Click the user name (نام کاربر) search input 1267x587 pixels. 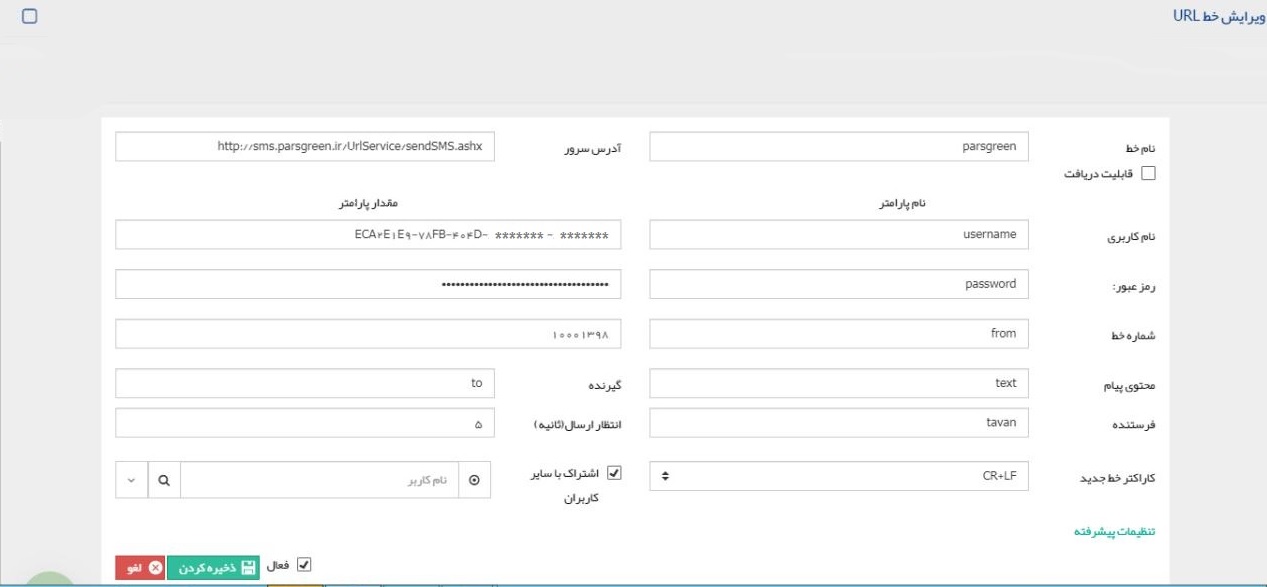[320, 480]
